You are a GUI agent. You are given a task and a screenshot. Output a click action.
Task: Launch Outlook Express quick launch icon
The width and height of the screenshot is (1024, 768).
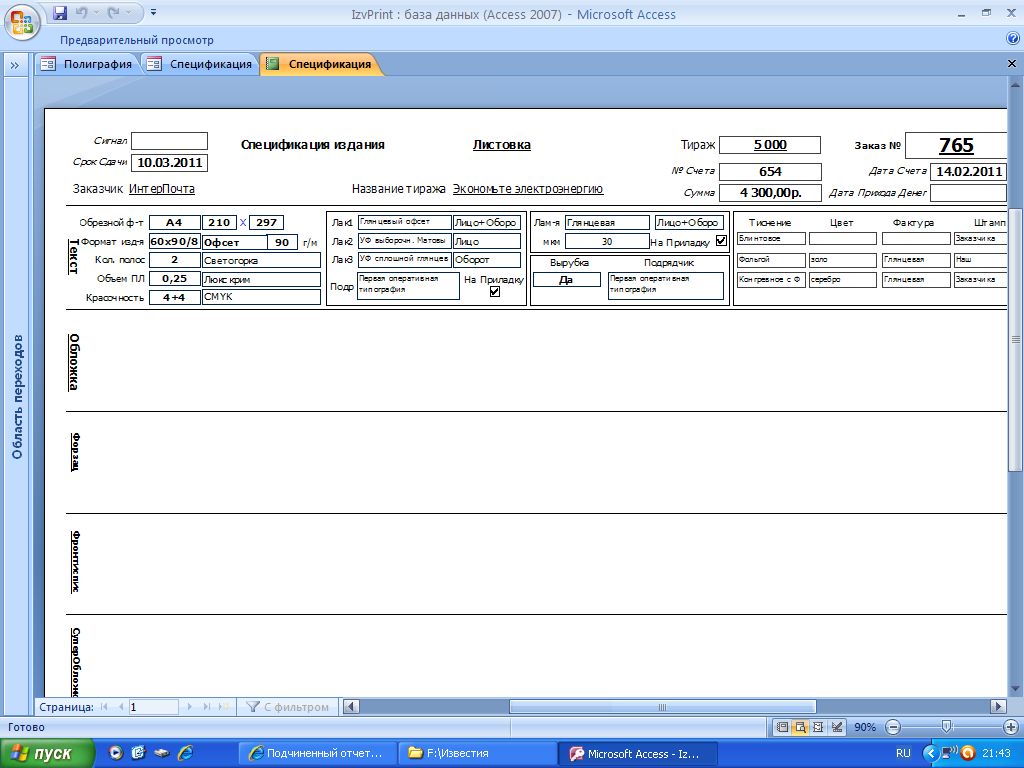138,753
